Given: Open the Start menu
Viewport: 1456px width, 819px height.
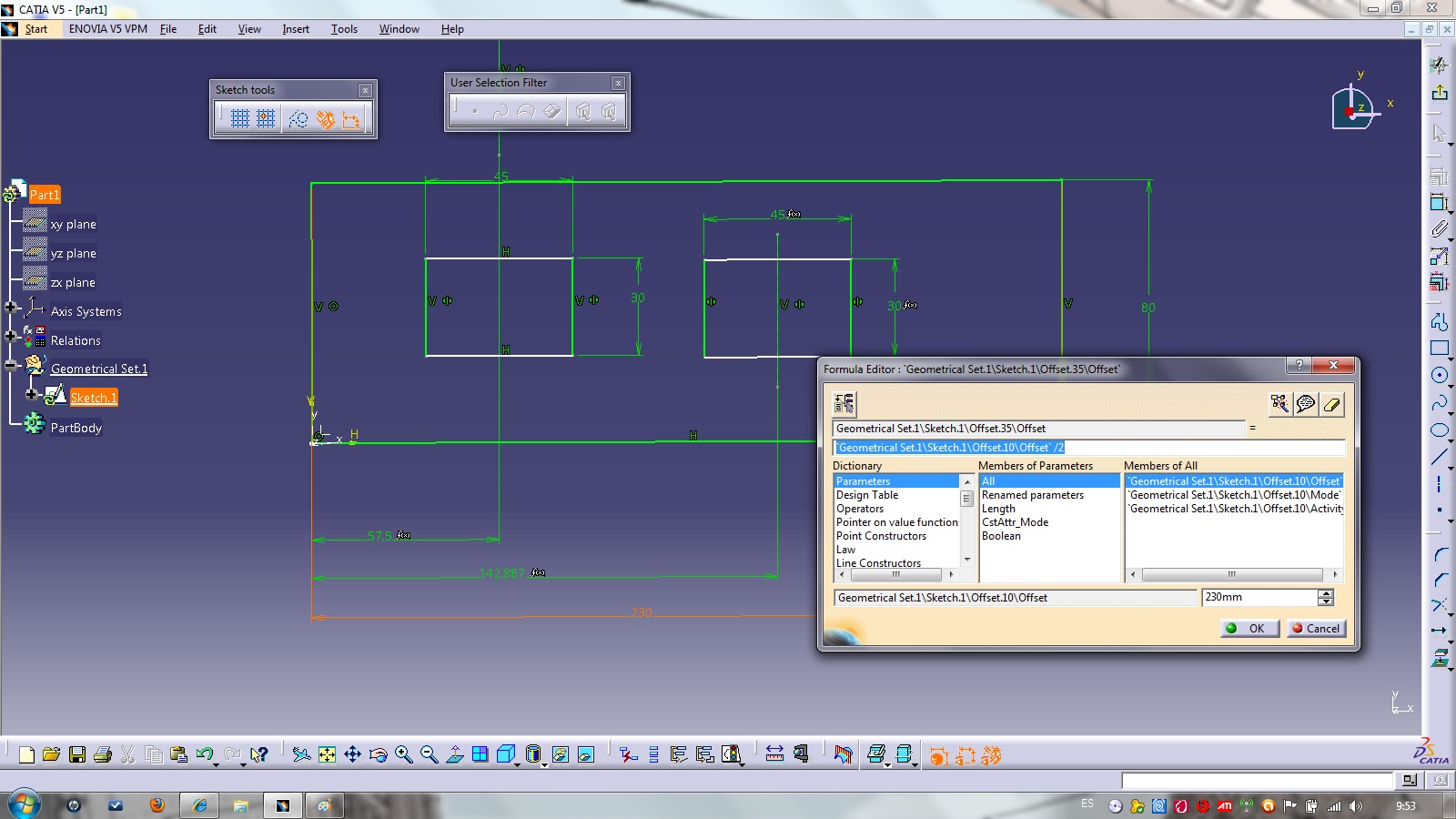Looking at the screenshot, I should (35, 29).
